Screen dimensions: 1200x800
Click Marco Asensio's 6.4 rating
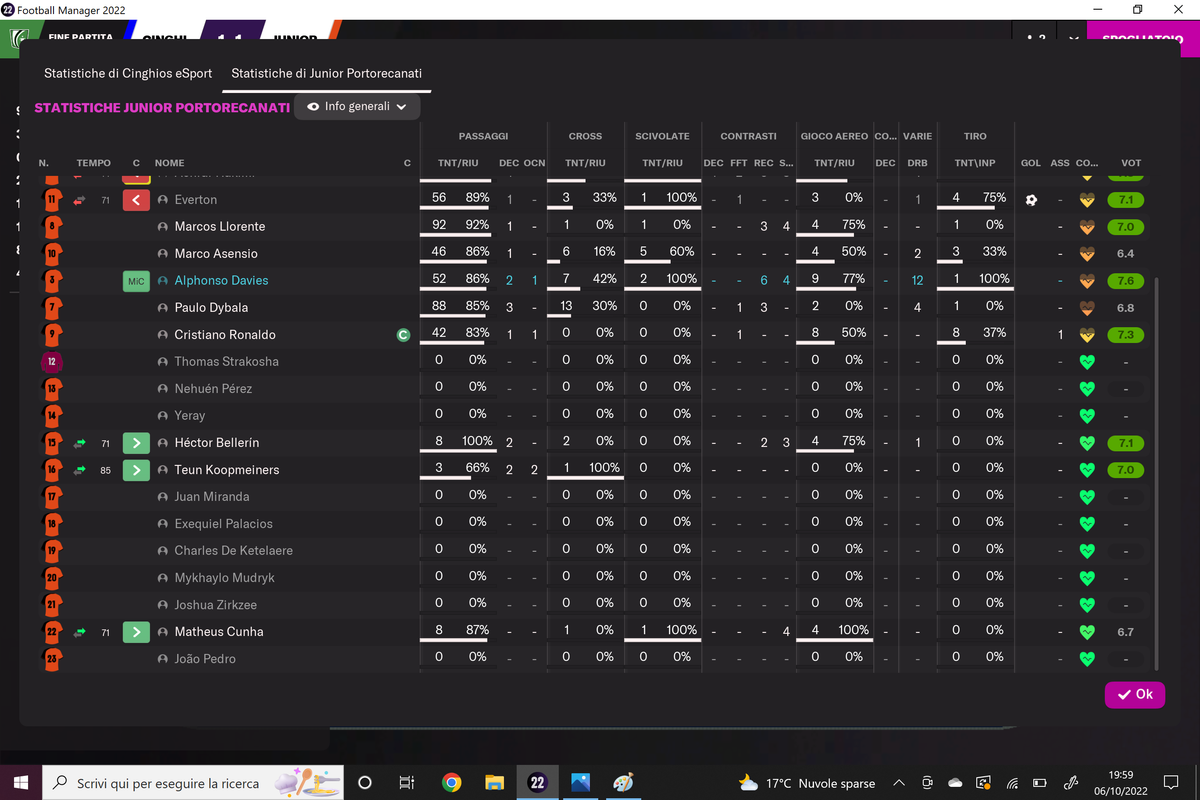tap(1126, 254)
